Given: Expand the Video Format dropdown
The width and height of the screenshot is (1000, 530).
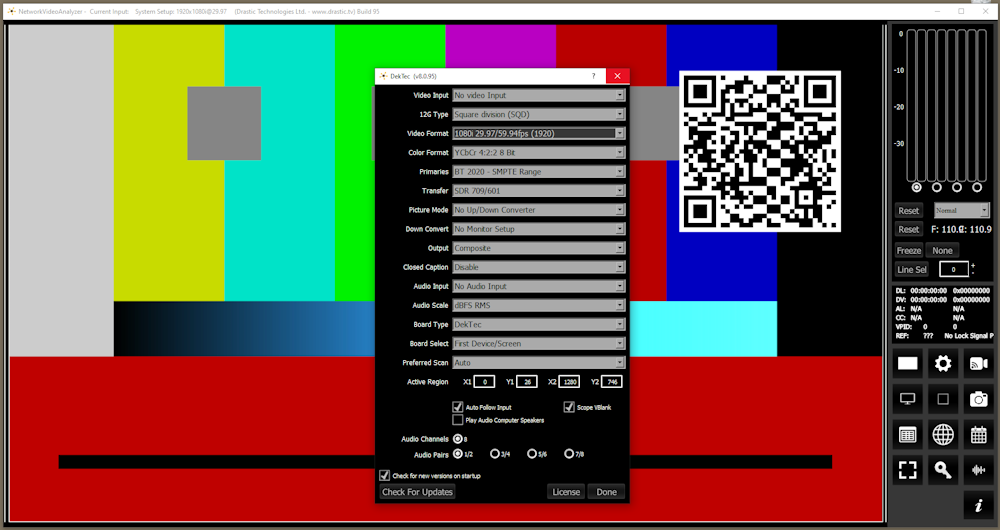Looking at the screenshot, I should coord(539,133).
